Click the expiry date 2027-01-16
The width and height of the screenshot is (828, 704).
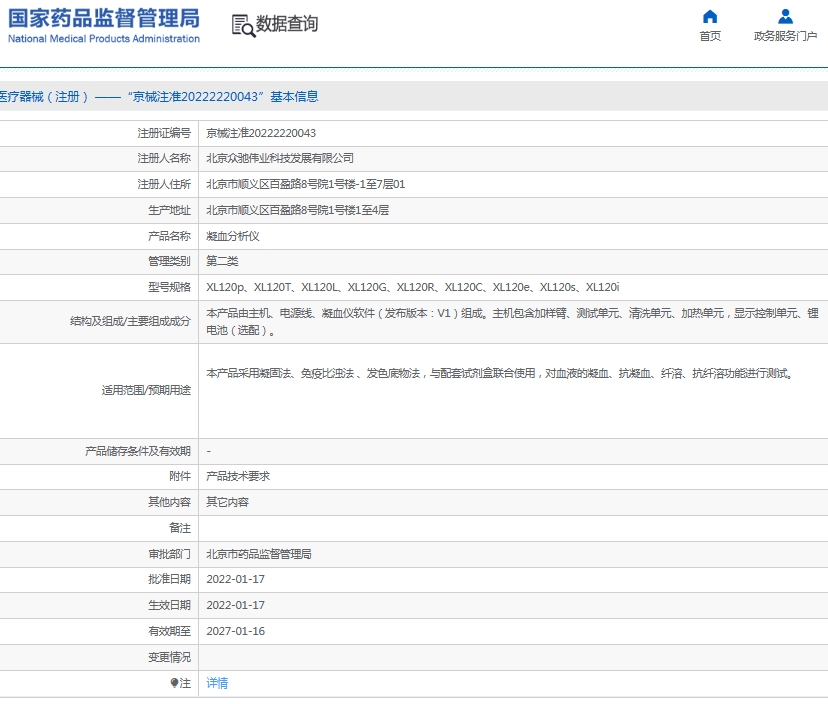coord(235,631)
